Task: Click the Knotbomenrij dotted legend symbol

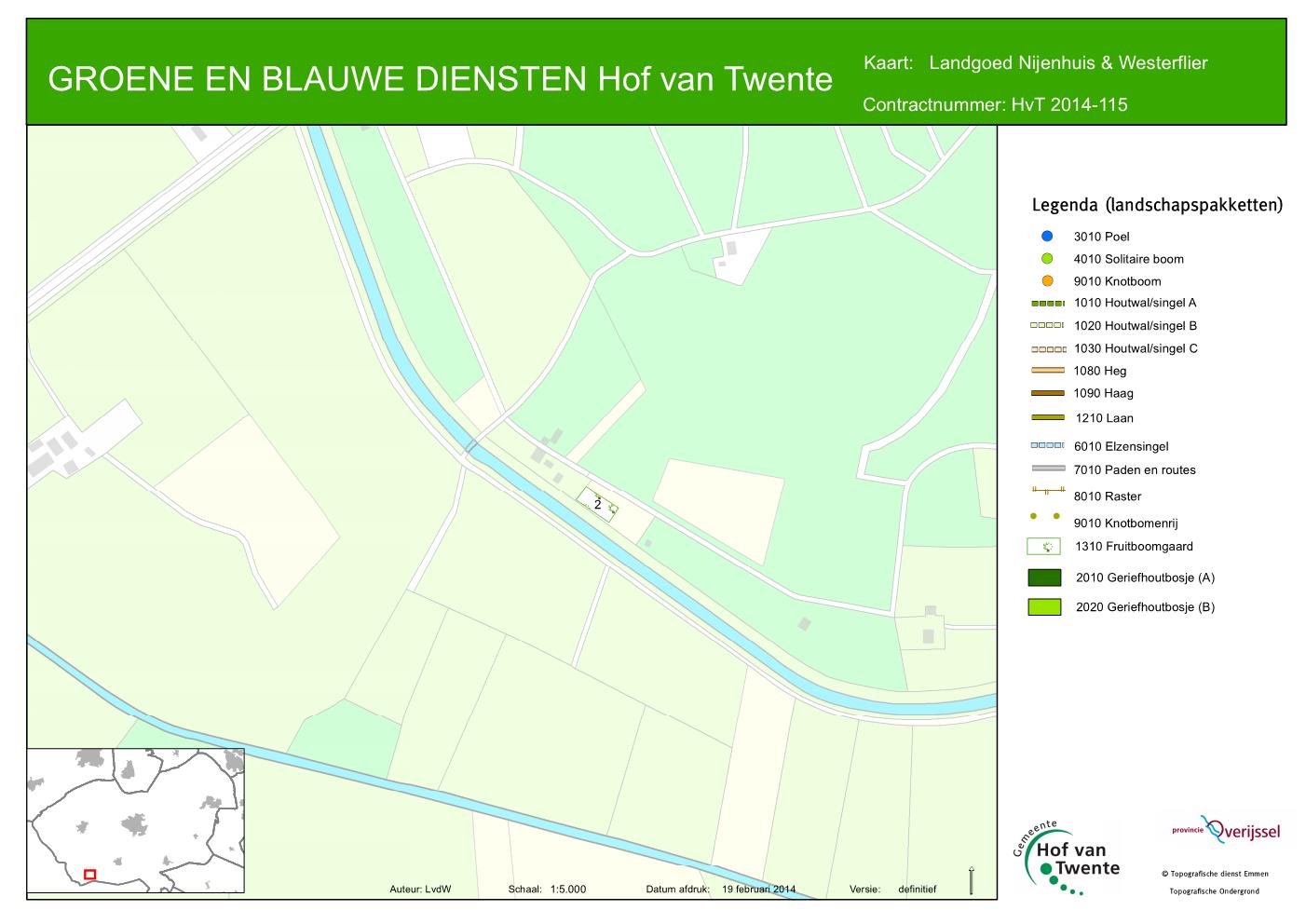Action: pos(1047,515)
